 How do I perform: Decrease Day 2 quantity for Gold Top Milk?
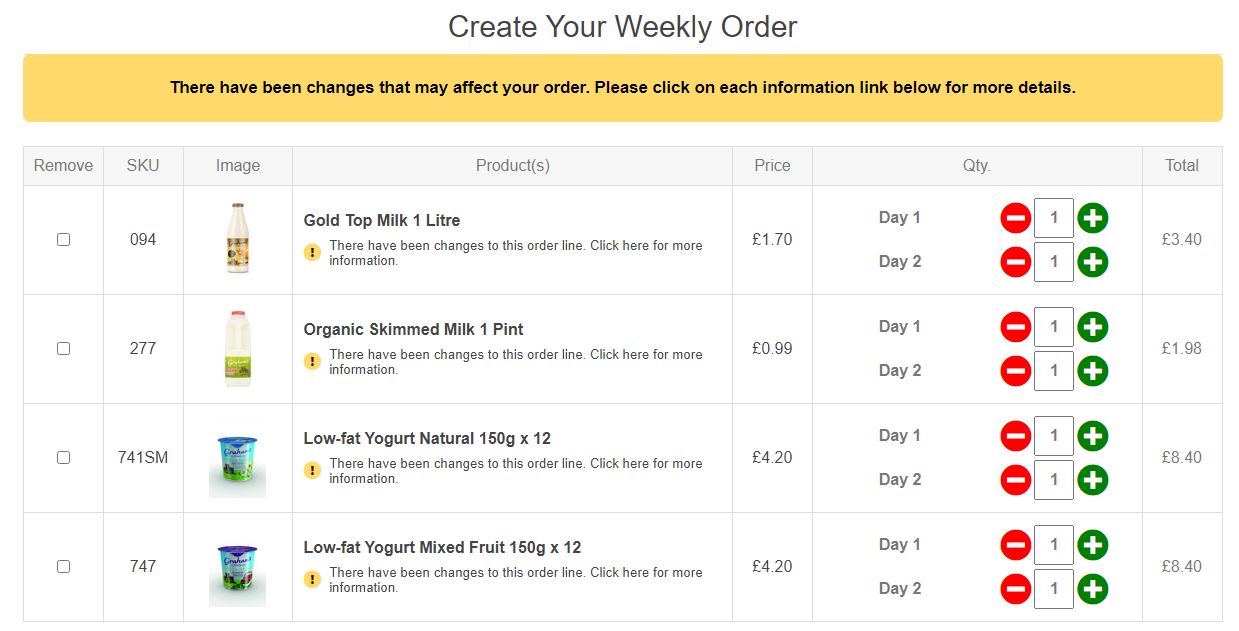(1015, 262)
